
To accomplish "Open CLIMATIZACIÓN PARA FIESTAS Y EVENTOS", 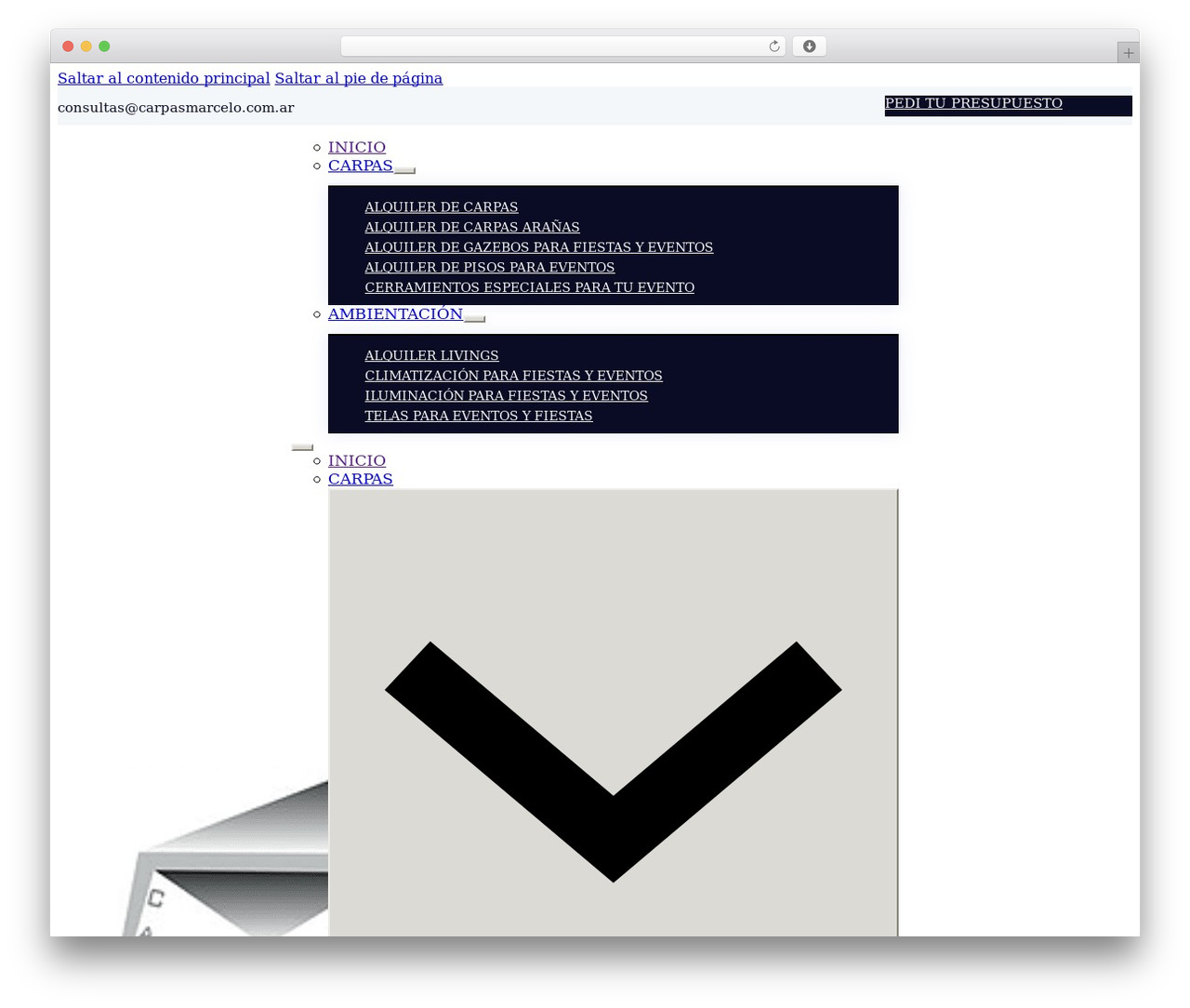I will pyautogui.click(x=514, y=376).
